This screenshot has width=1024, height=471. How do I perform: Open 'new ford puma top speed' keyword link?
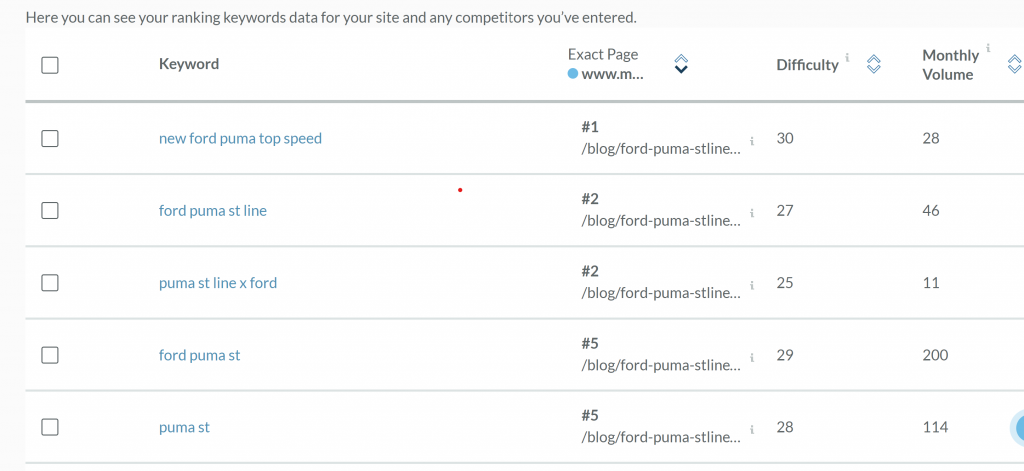tap(240, 139)
